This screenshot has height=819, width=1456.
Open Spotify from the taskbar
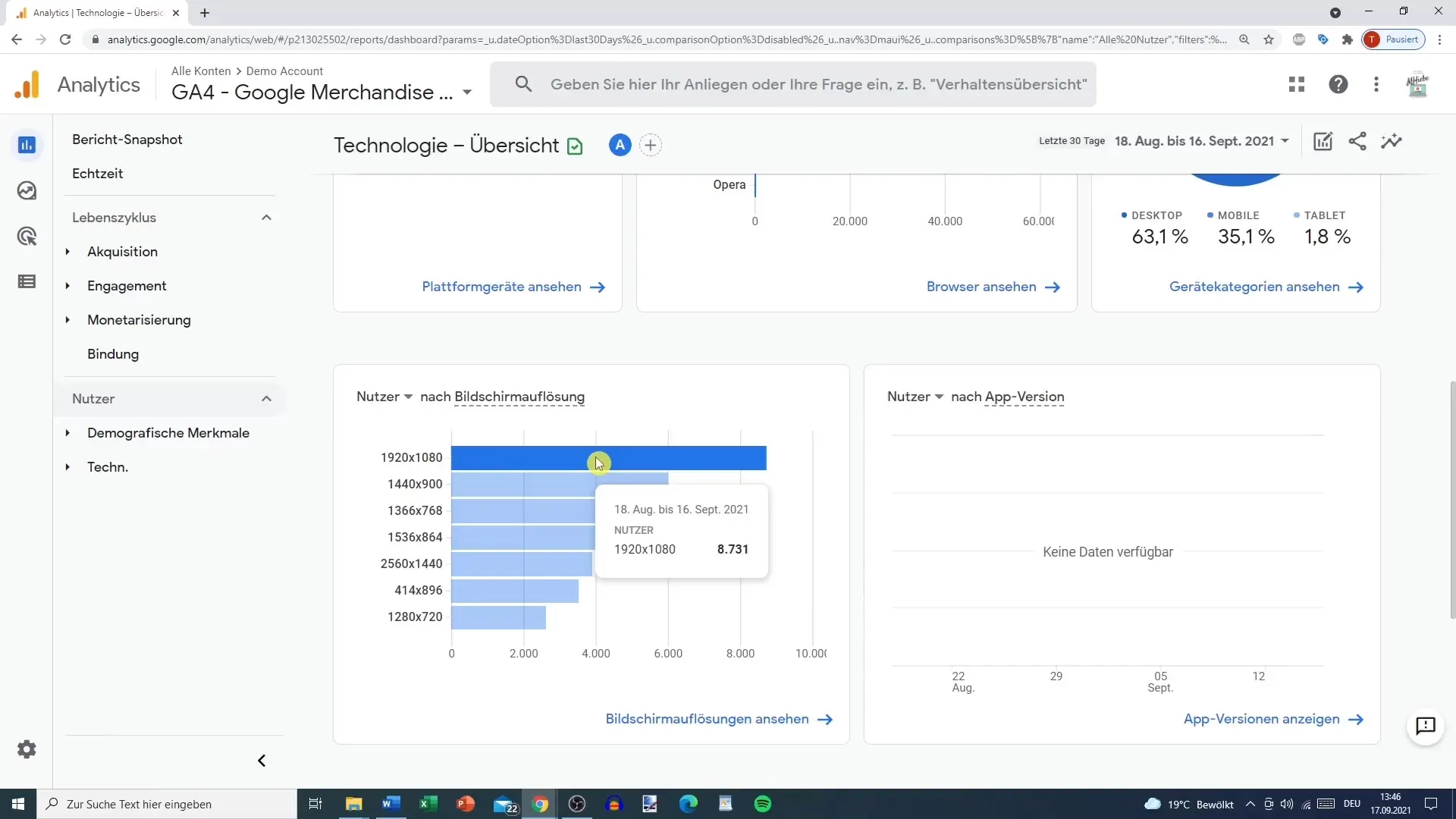(763, 804)
